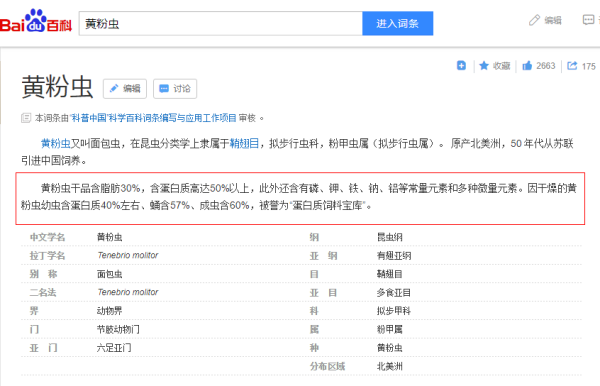600x386 pixels.
Task: Select the 黄粉虫 page title
Action: point(57,87)
